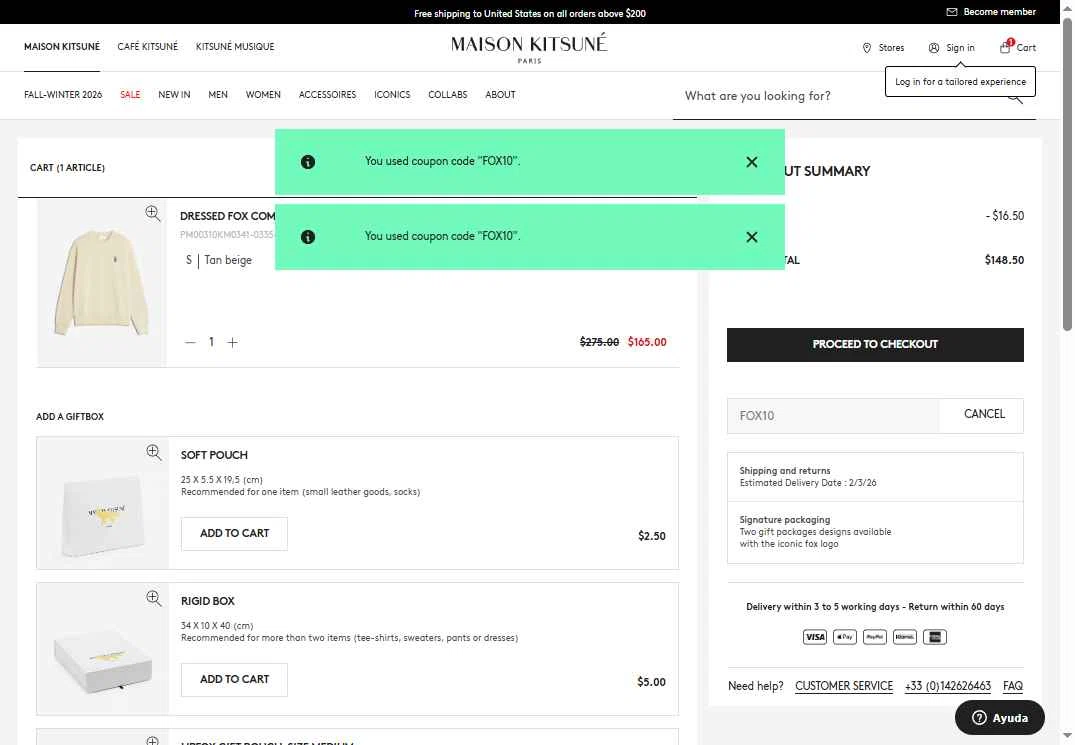The height and width of the screenshot is (745, 1075).
Task: Click the Signature packaging info block
Action: point(875,532)
